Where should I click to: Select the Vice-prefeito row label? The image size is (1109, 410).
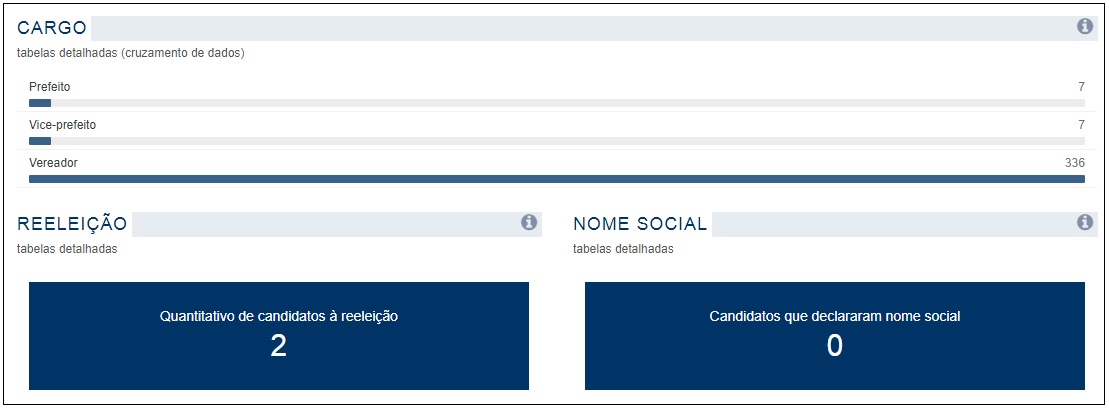coord(62,124)
